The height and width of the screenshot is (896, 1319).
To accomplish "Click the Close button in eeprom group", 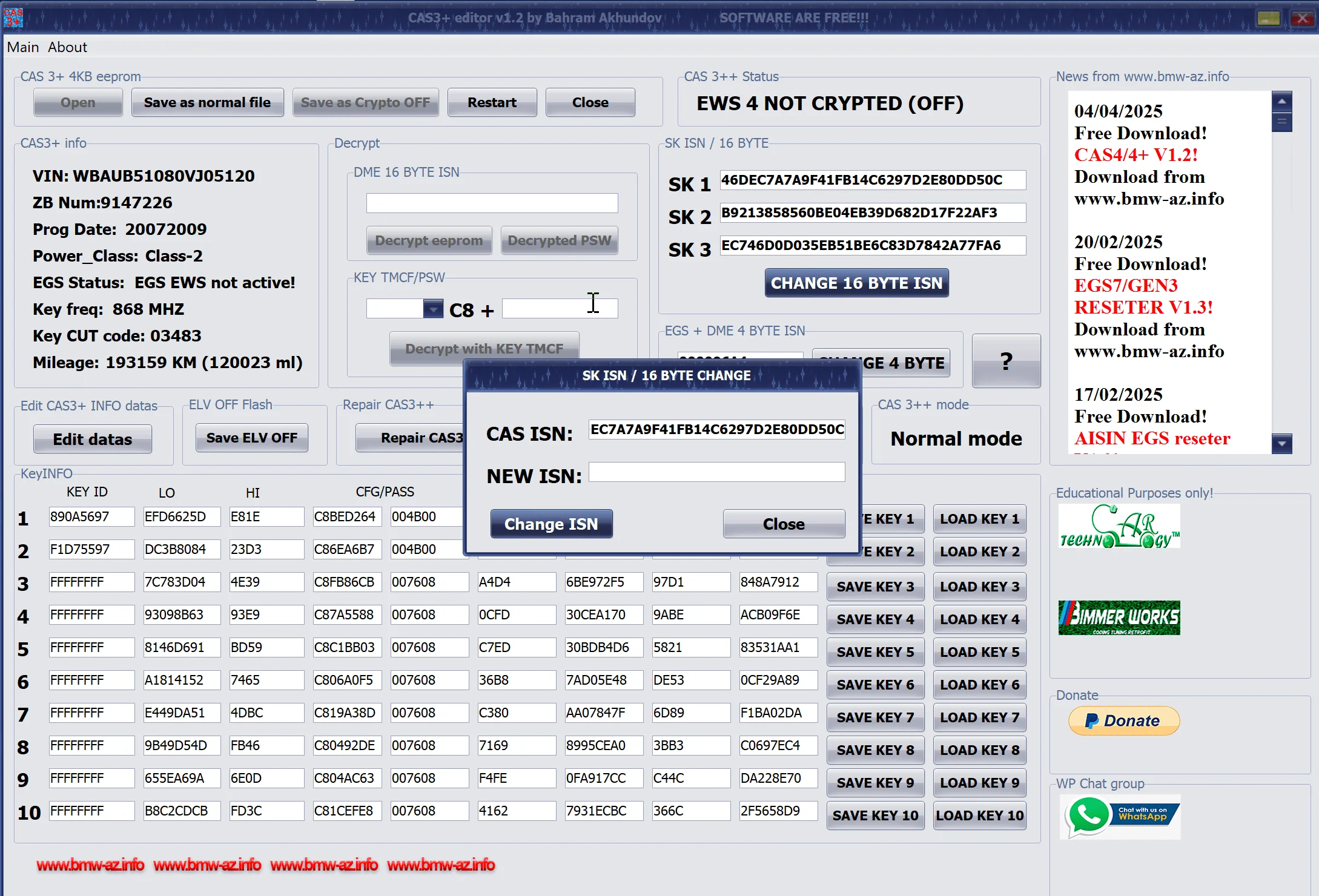I will tap(590, 102).
